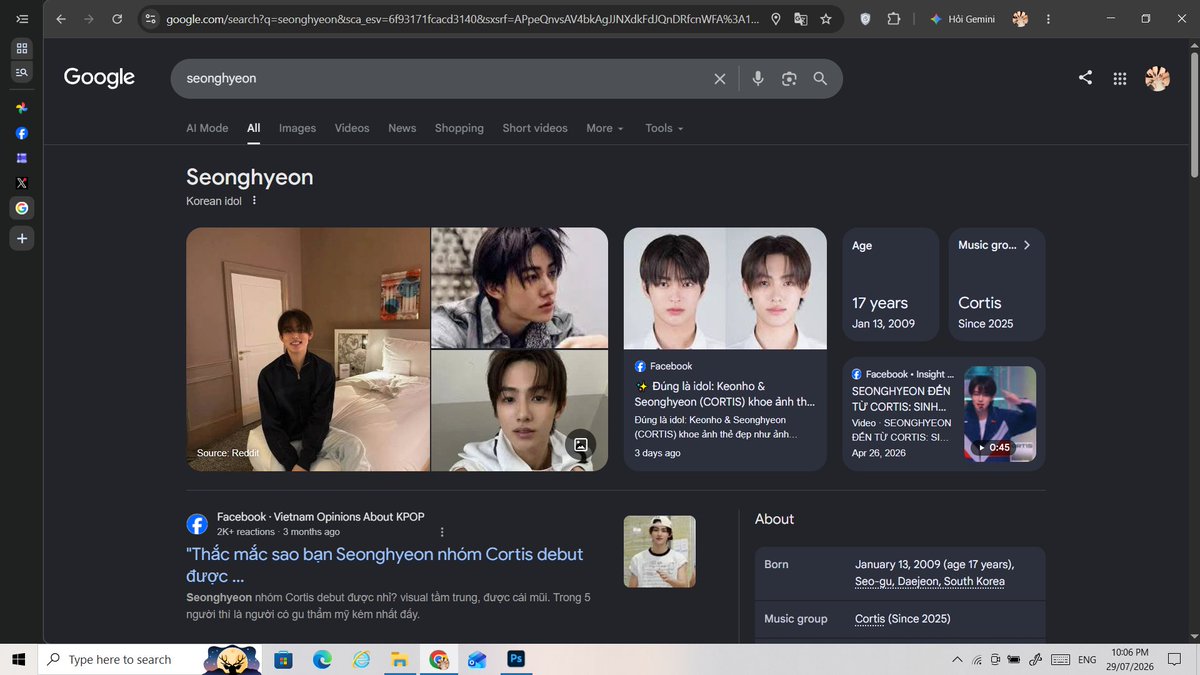Open the ID photos thumbnail card

[x=725, y=288]
